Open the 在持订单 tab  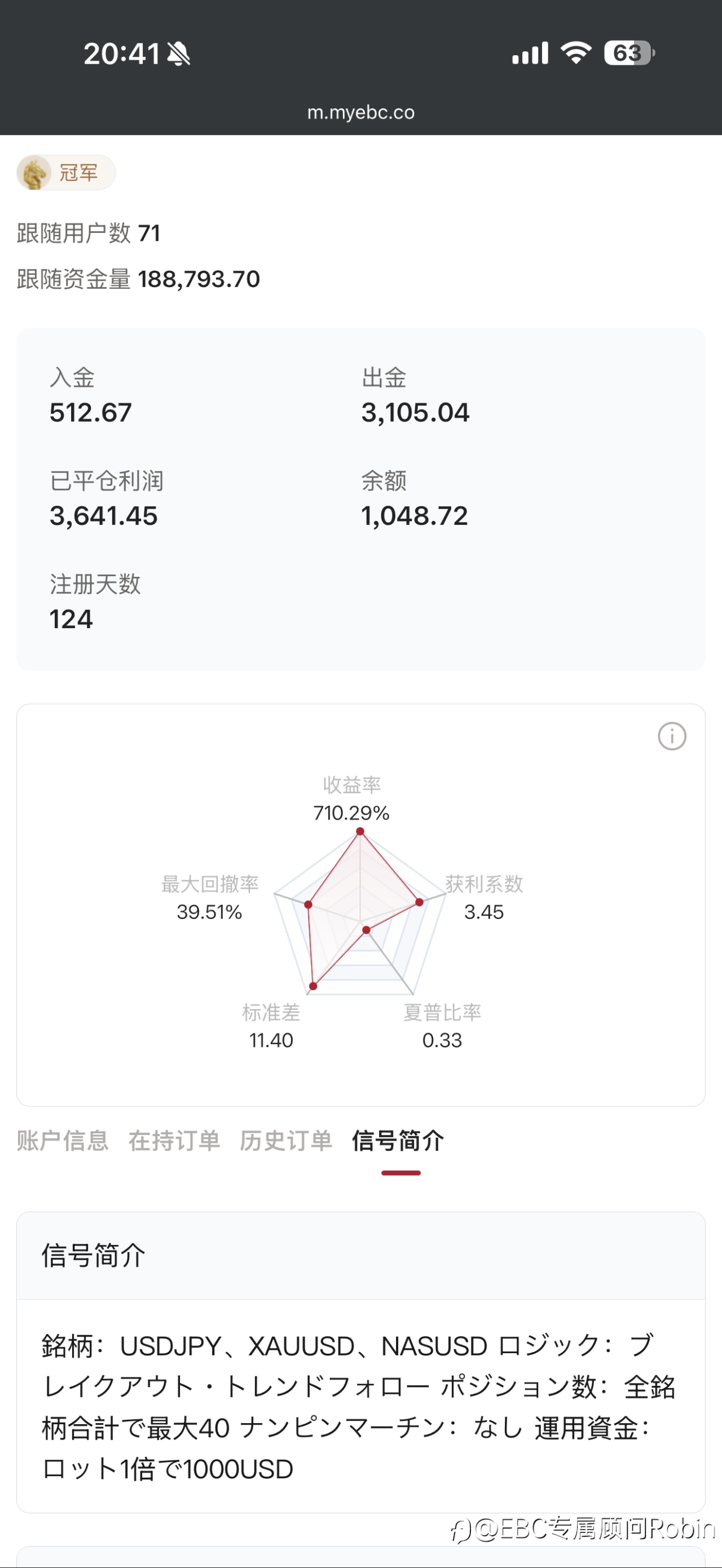pyautogui.click(x=174, y=1141)
